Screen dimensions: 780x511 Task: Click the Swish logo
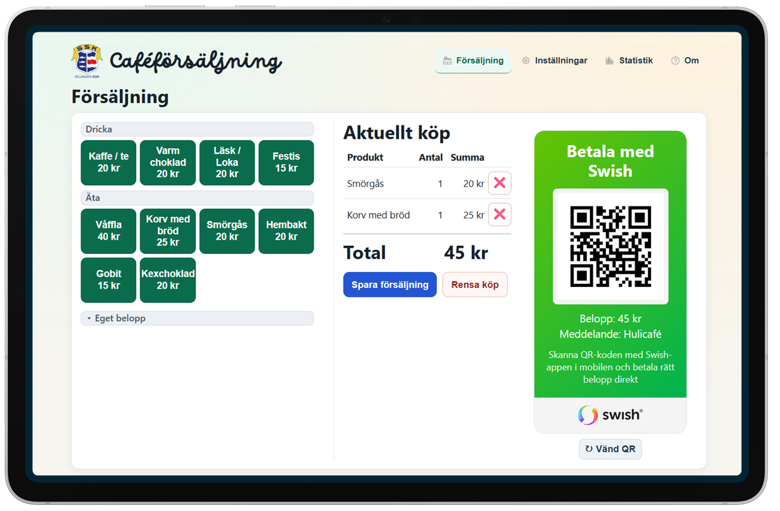click(x=610, y=415)
